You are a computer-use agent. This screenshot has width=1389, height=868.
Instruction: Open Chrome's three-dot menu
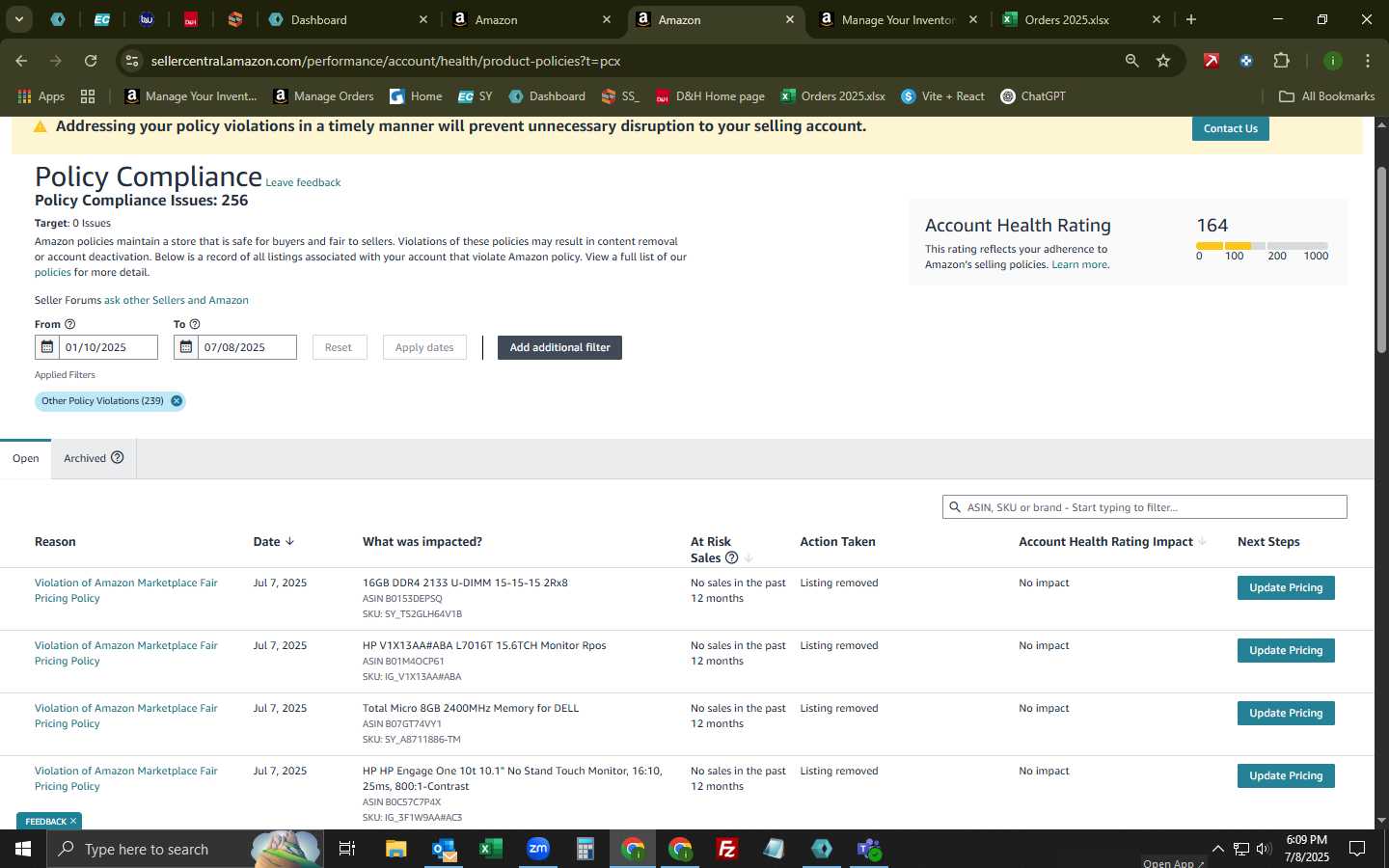click(1367, 61)
